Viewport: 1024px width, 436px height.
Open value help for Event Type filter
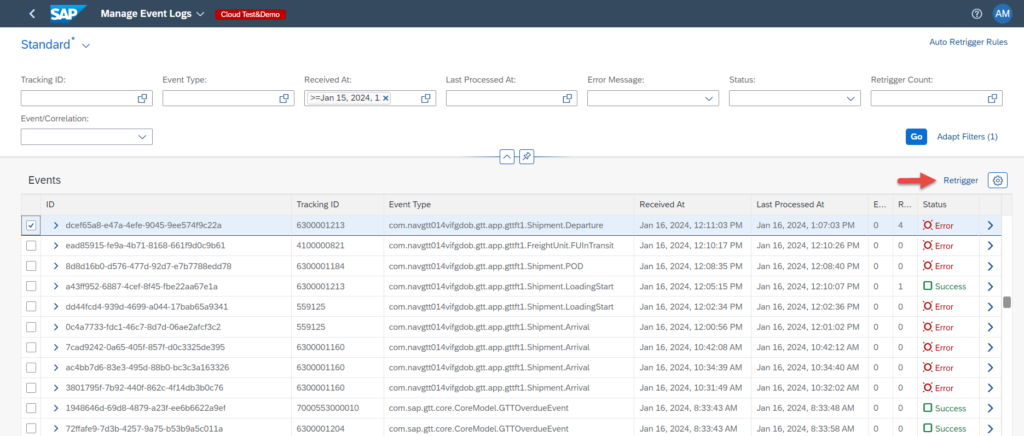click(284, 98)
